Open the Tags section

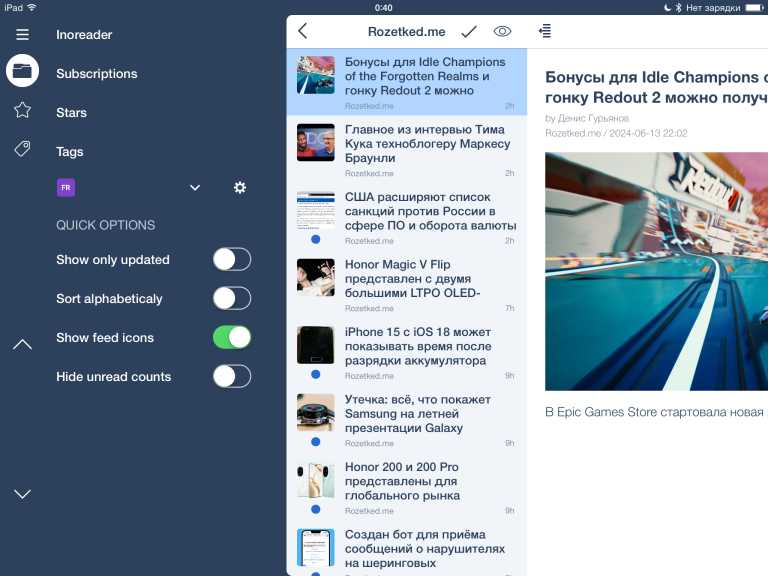coord(70,152)
